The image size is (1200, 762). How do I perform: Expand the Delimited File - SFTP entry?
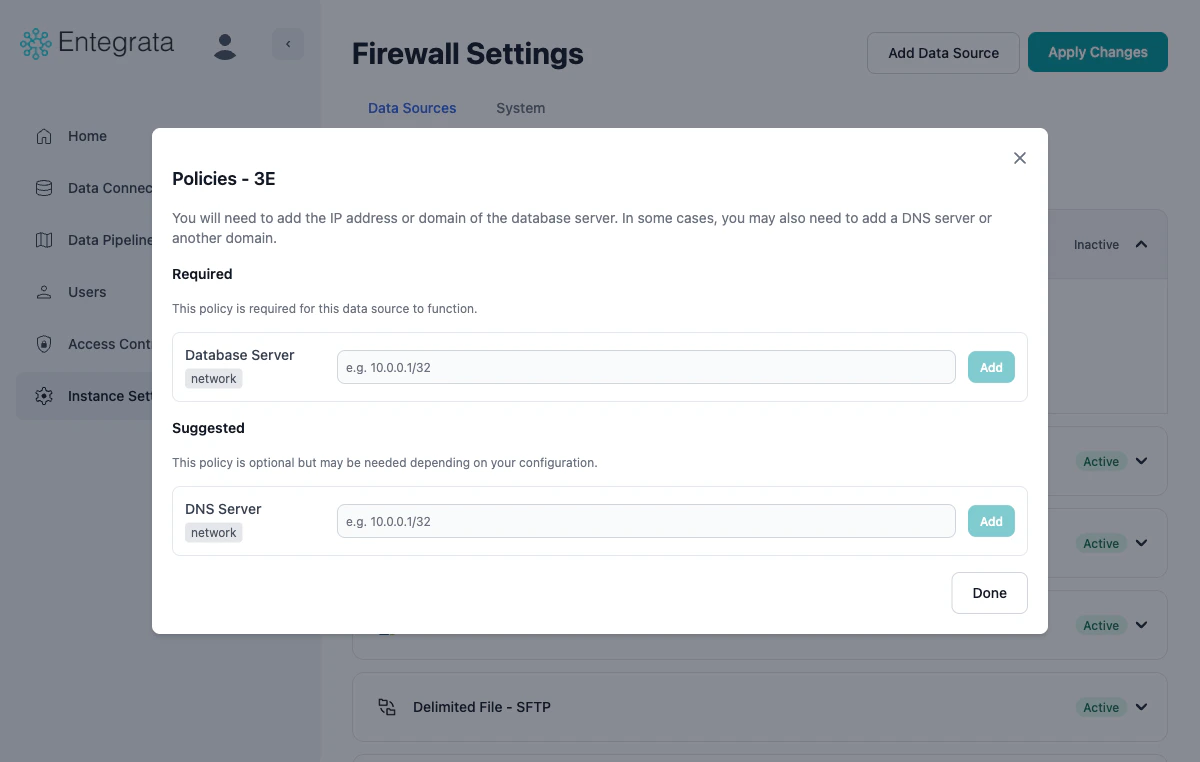coord(1140,707)
